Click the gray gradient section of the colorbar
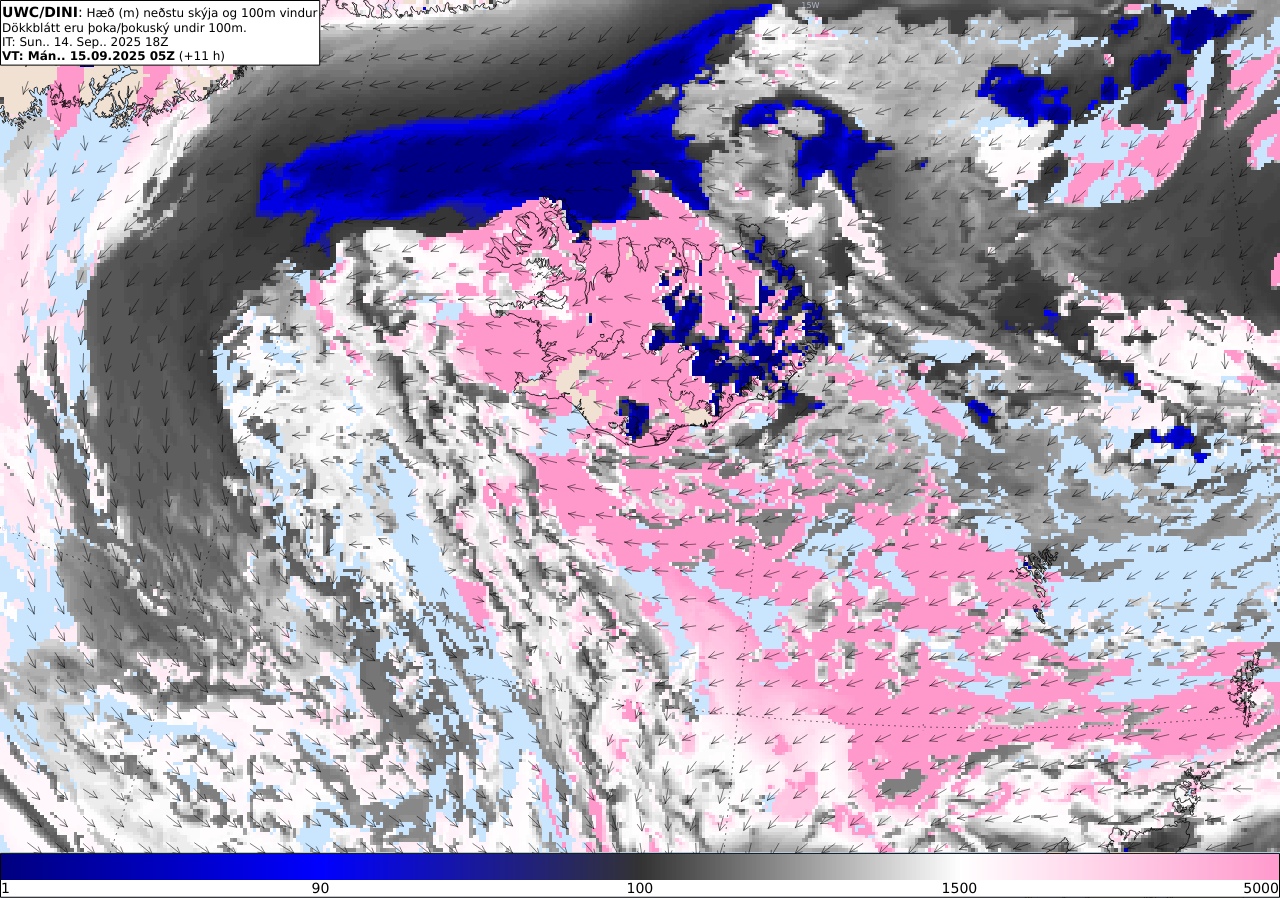The height and width of the screenshot is (898, 1280). tap(800, 866)
